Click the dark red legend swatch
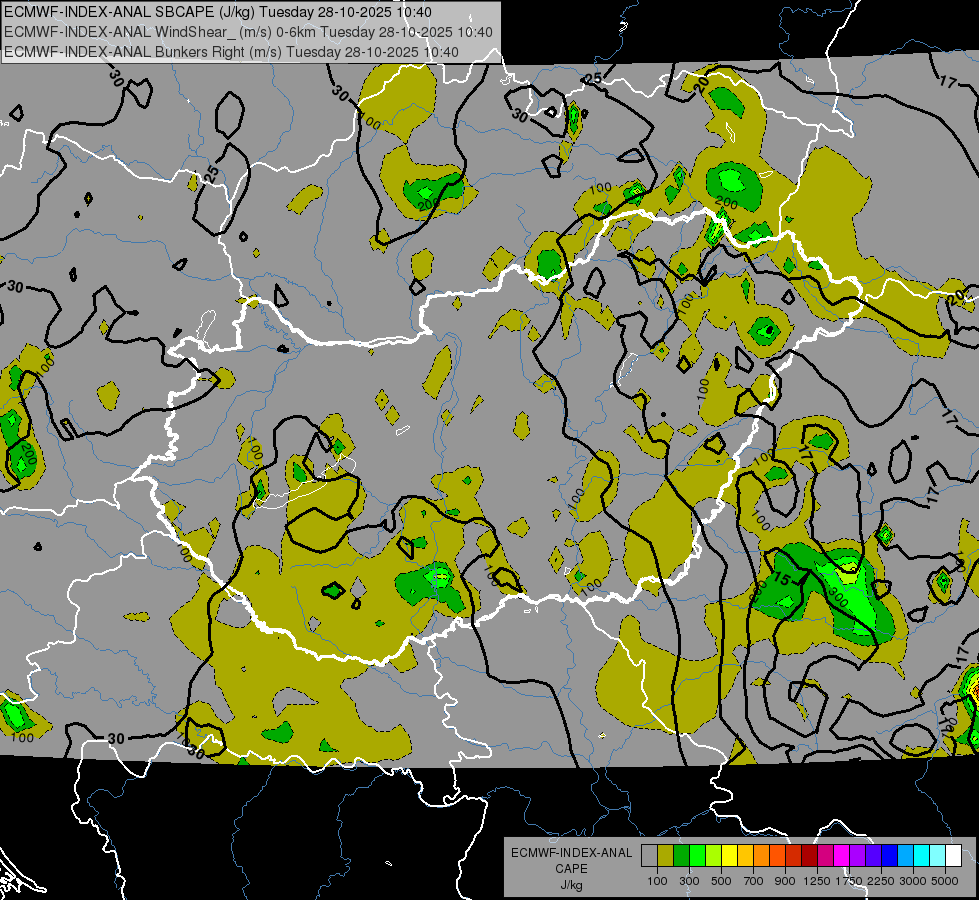 tap(809, 855)
